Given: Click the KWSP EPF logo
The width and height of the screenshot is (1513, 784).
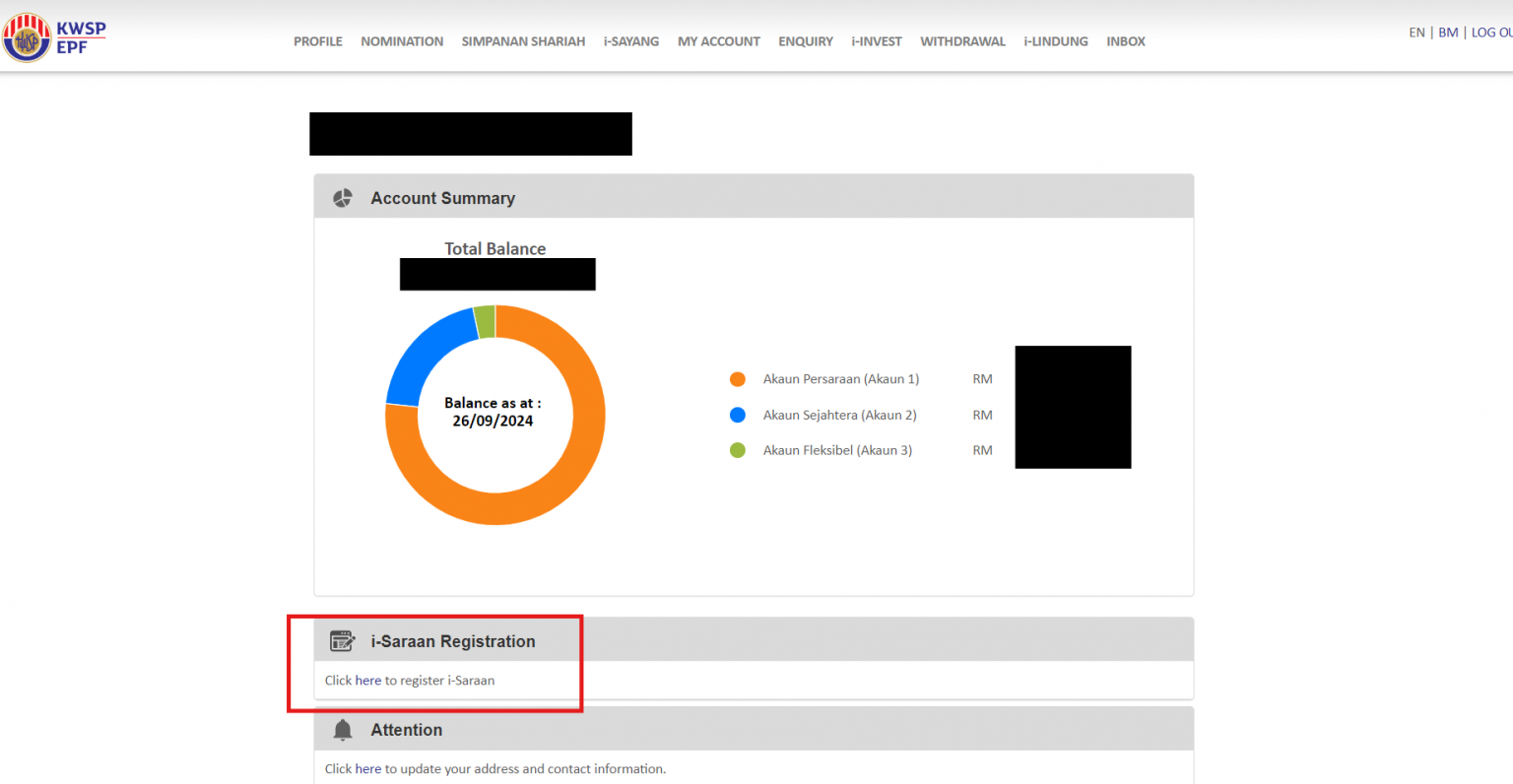Looking at the screenshot, I should pyautogui.click(x=54, y=35).
